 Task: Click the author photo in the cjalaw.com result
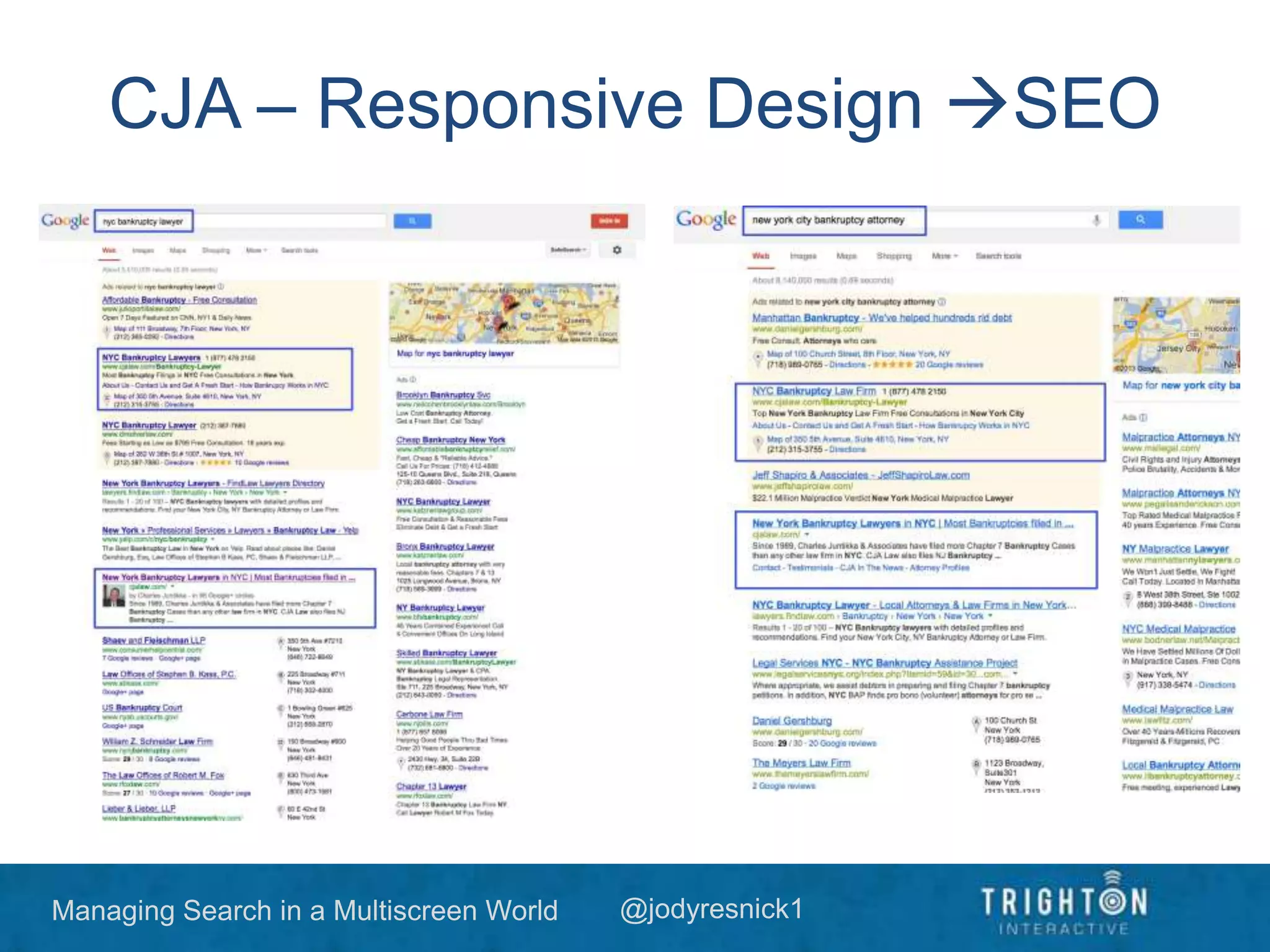113,596
